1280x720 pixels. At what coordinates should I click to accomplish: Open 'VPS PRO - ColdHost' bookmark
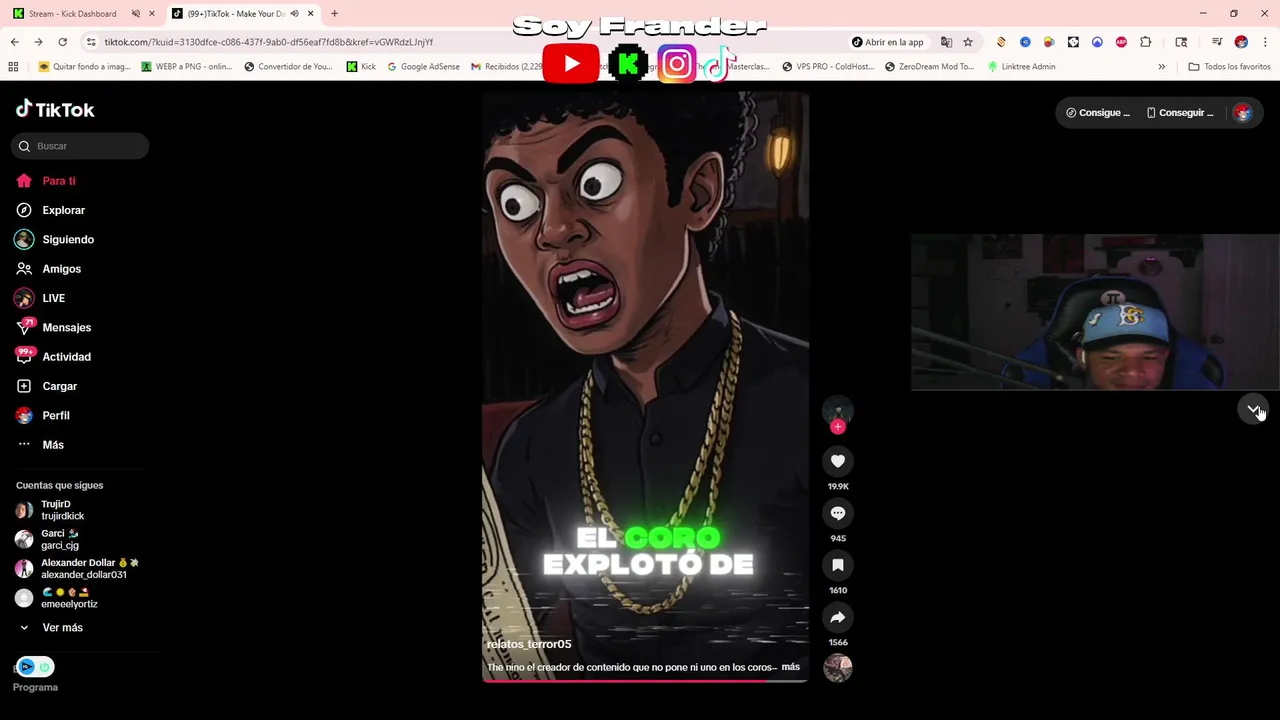(x=828, y=67)
